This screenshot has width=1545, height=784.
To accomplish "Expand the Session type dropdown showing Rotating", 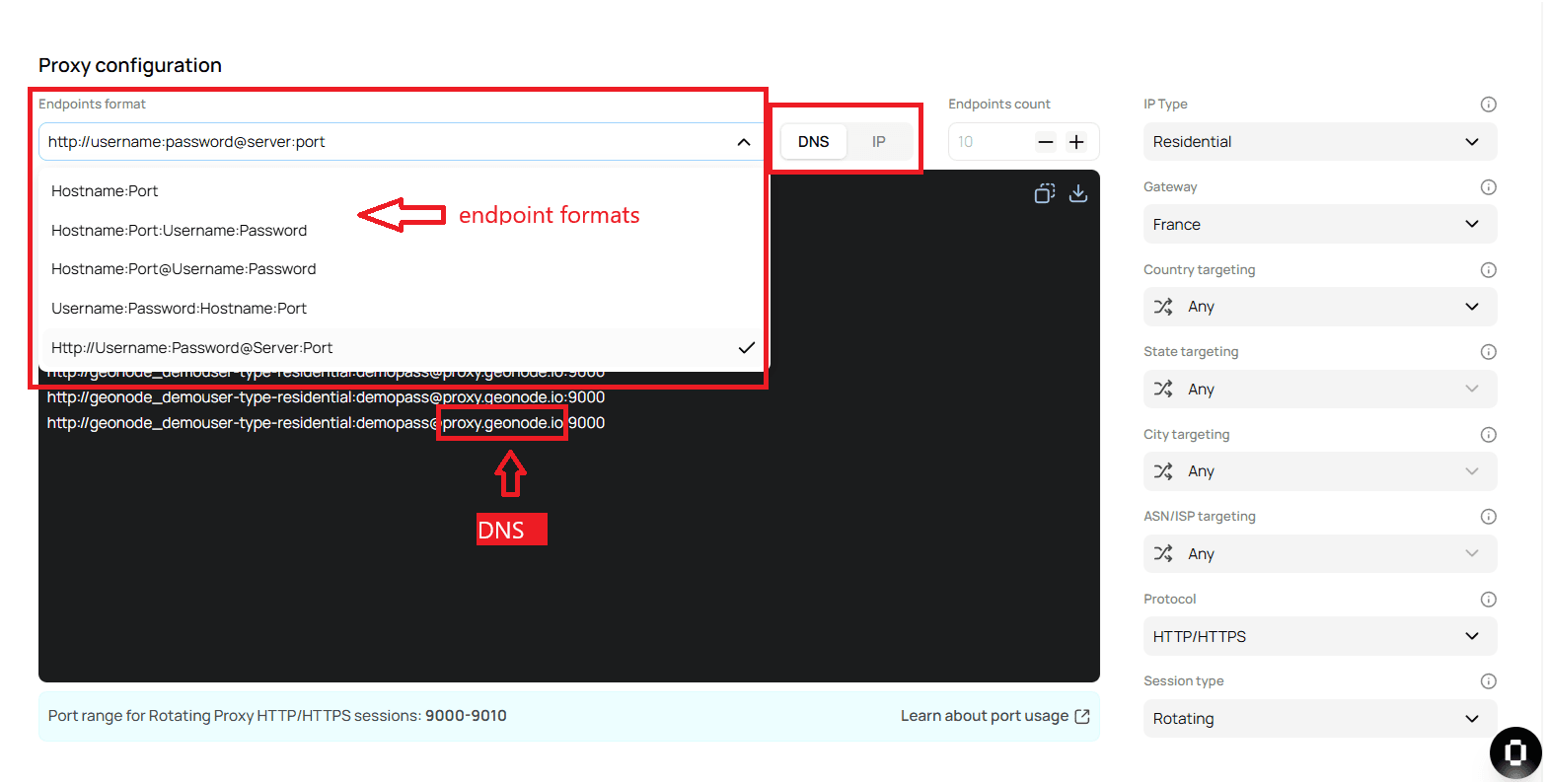I will [1319, 718].
